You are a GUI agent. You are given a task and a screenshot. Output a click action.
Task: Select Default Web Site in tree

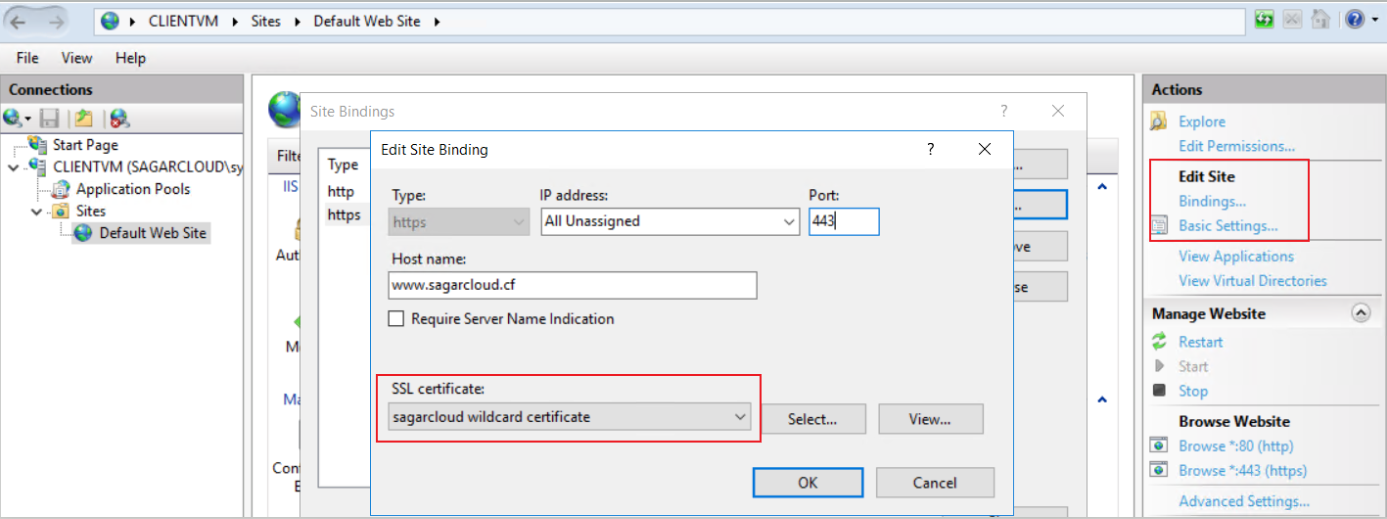152,233
